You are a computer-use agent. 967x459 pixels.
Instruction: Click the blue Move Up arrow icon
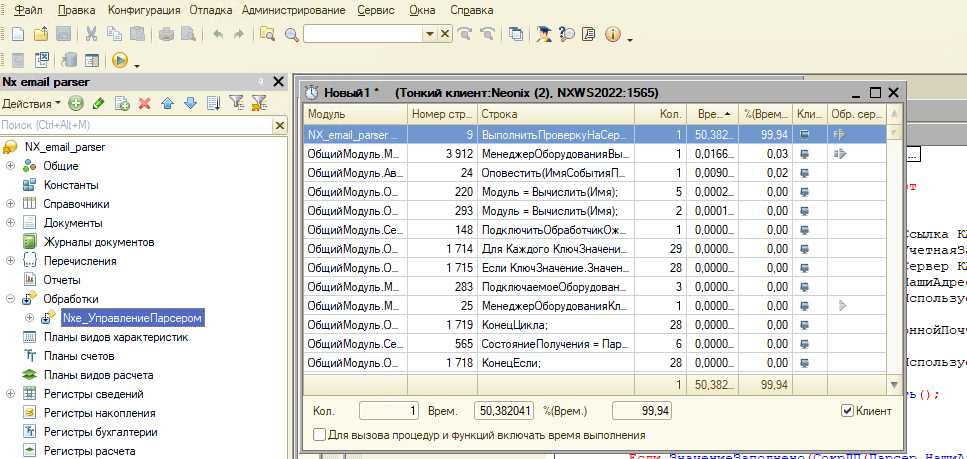click(x=167, y=103)
